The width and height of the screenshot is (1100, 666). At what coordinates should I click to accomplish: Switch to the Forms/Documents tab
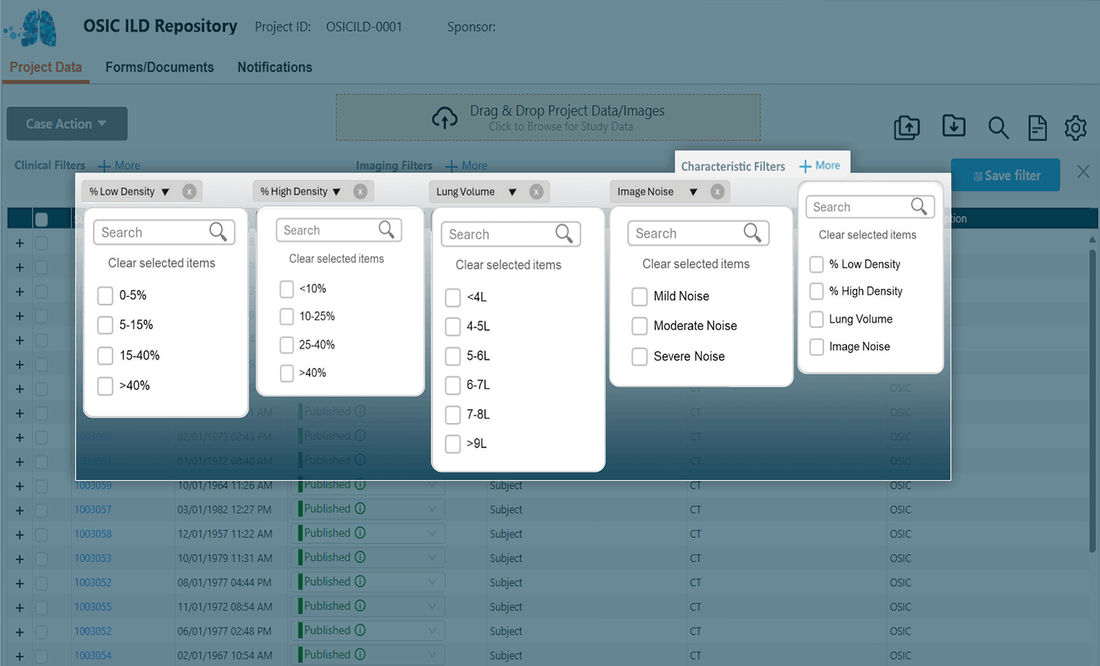(x=160, y=67)
